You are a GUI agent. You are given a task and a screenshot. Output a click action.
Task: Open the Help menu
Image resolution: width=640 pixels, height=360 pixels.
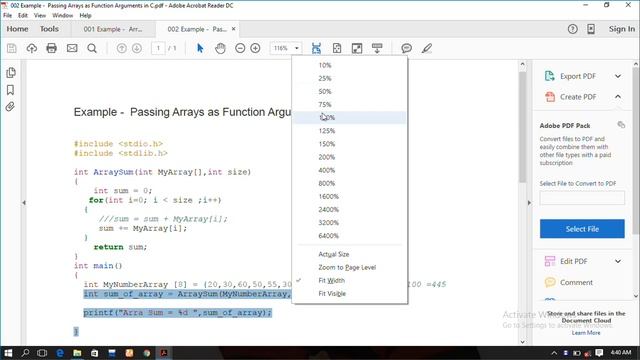click(85, 16)
